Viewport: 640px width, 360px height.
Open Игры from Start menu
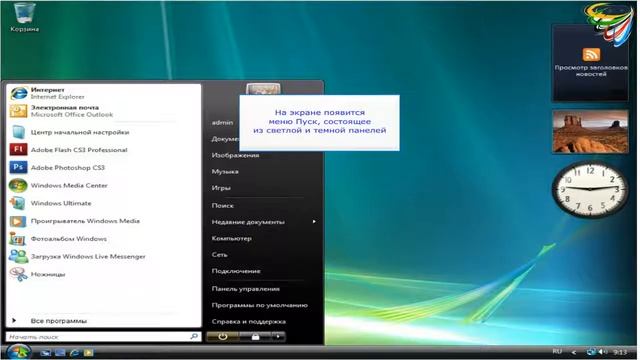pyautogui.click(x=221, y=188)
